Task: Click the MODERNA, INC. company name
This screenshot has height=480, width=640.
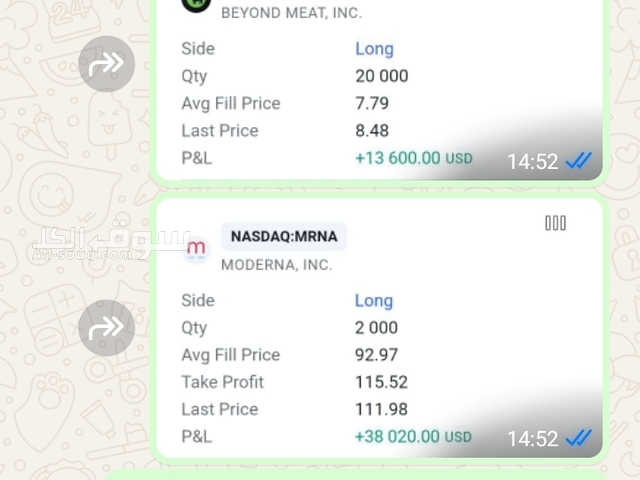Action: coord(276,265)
